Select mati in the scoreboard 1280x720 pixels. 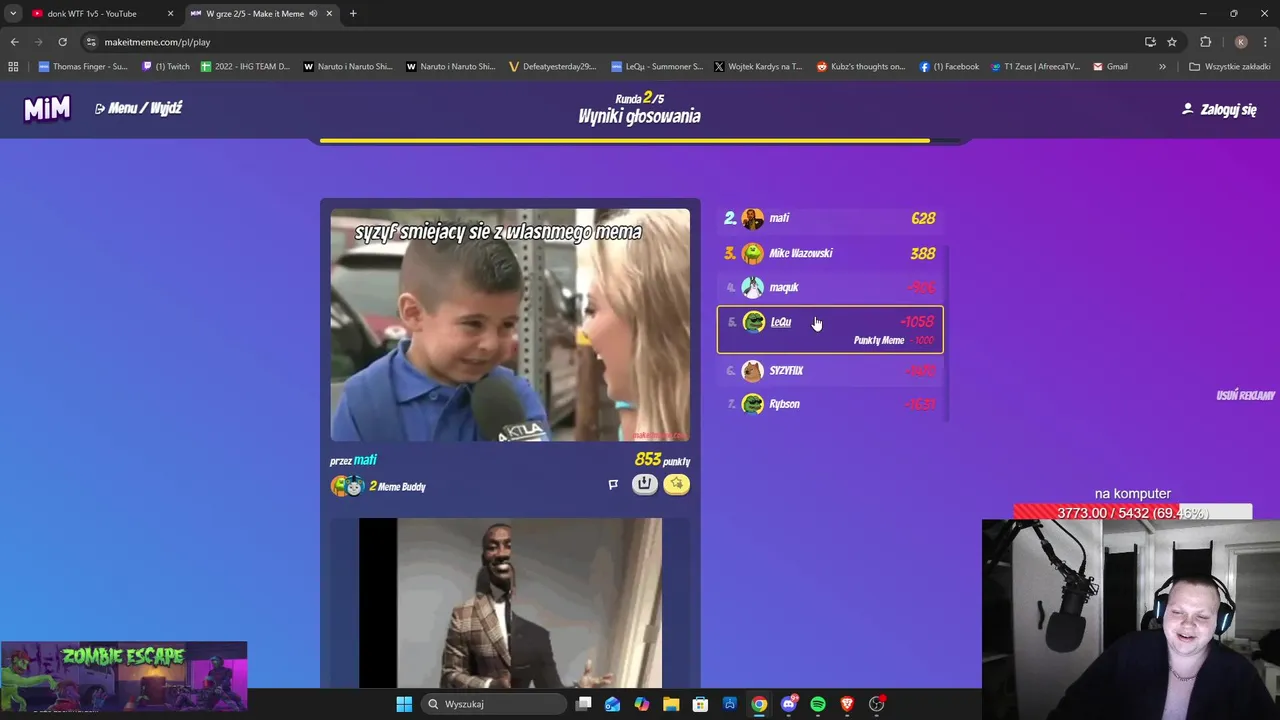point(830,218)
